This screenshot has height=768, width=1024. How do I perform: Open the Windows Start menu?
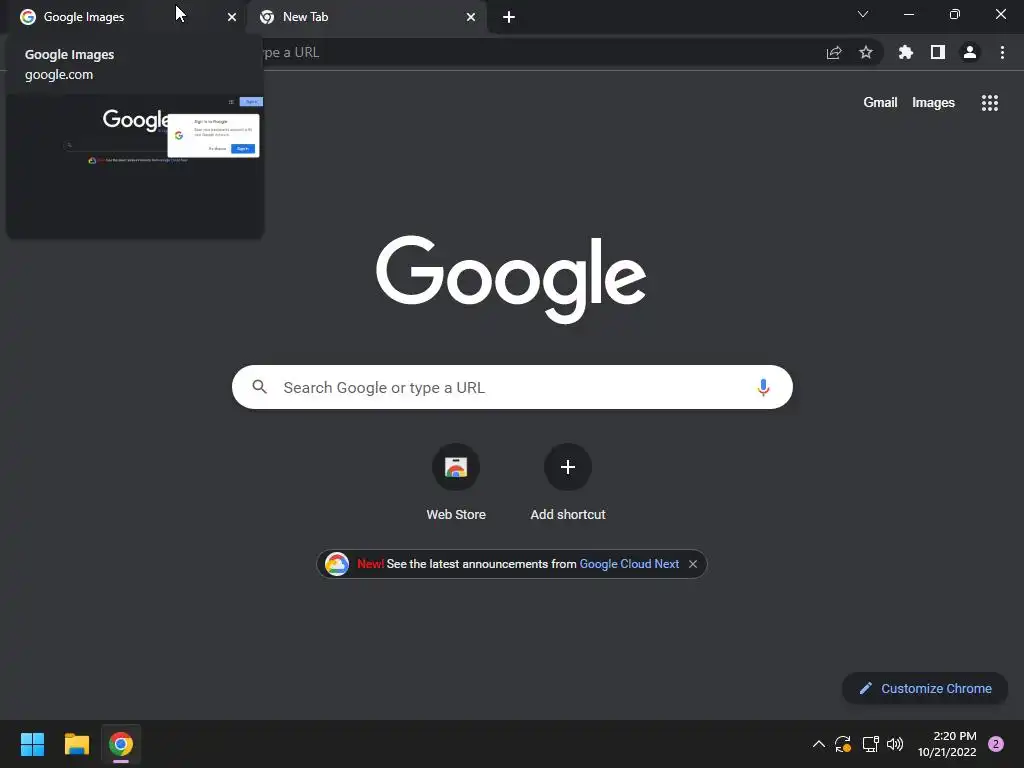point(32,744)
